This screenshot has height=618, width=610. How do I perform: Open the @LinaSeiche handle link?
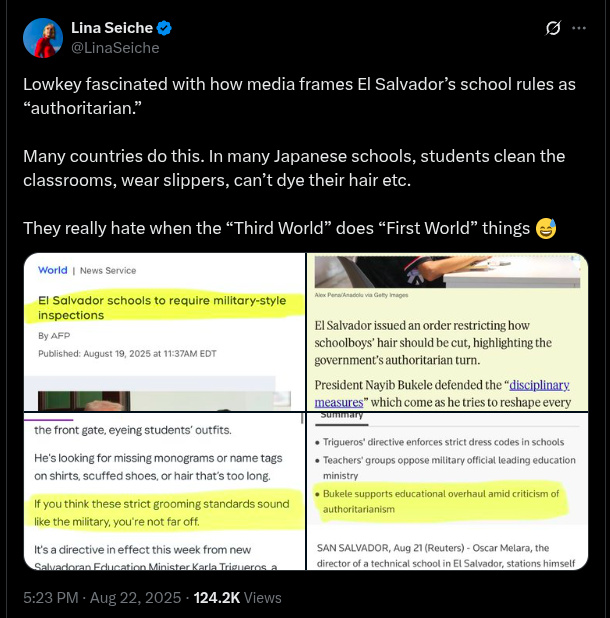(x=115, y=48)
